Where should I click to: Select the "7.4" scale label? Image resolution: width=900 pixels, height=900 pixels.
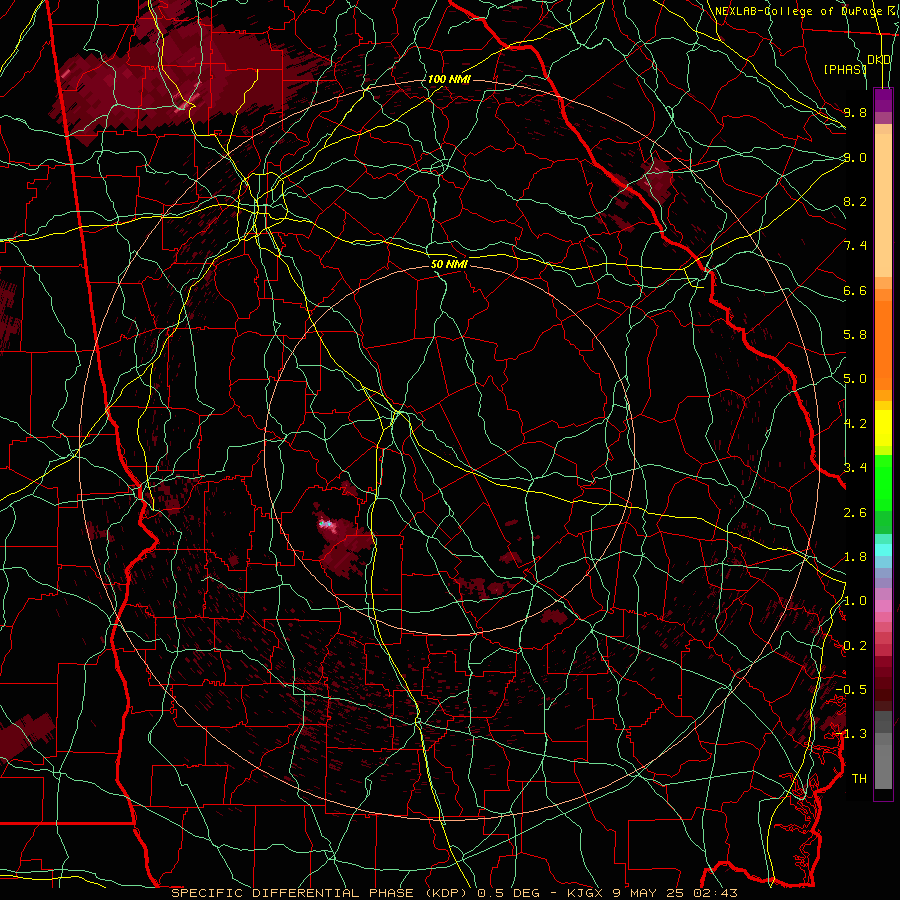[x=855, y=246]
